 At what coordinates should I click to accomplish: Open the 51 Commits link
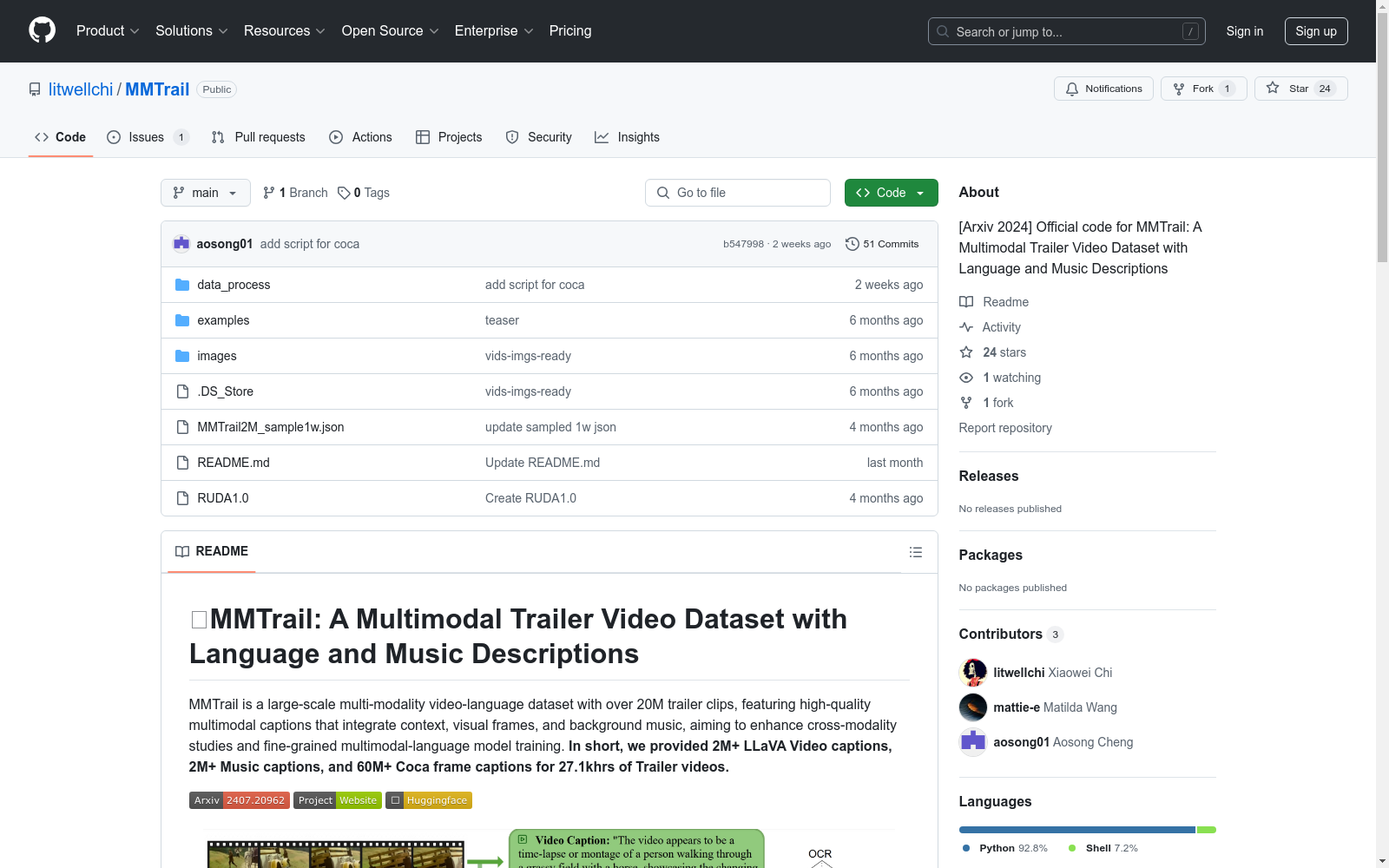coord(882,244)
